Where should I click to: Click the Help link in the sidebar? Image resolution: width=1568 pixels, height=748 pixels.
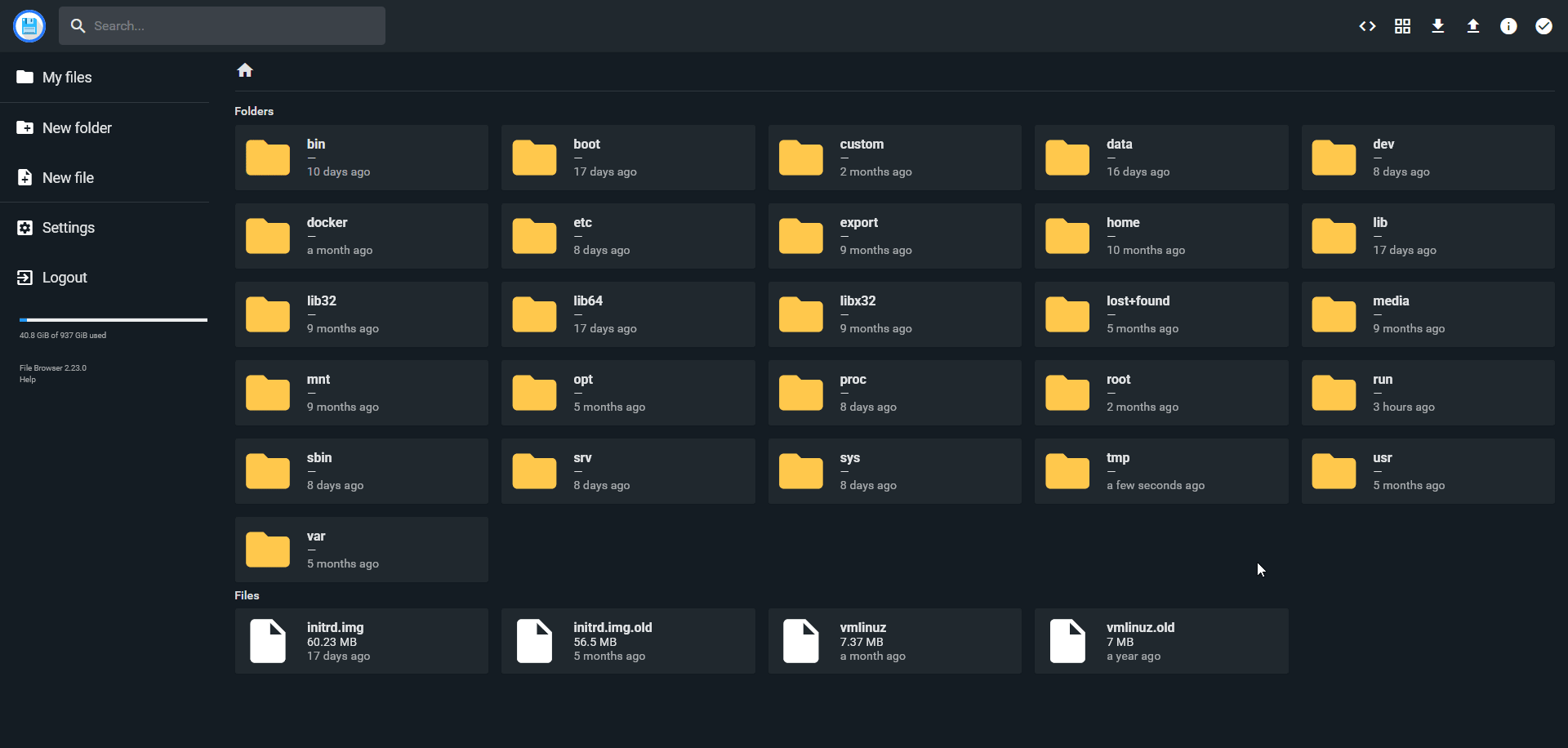point(27,379)
